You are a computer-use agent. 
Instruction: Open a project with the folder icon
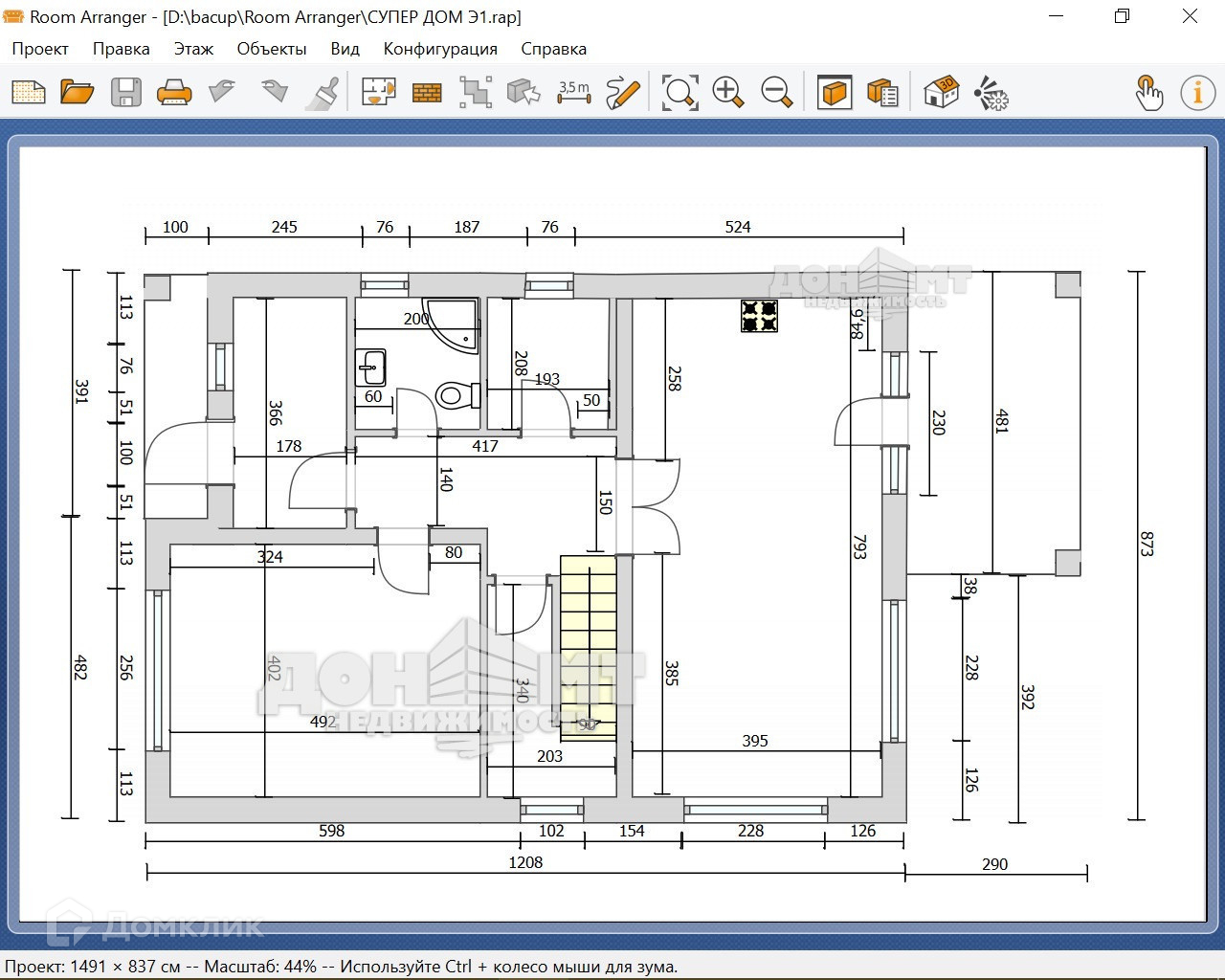78,93
